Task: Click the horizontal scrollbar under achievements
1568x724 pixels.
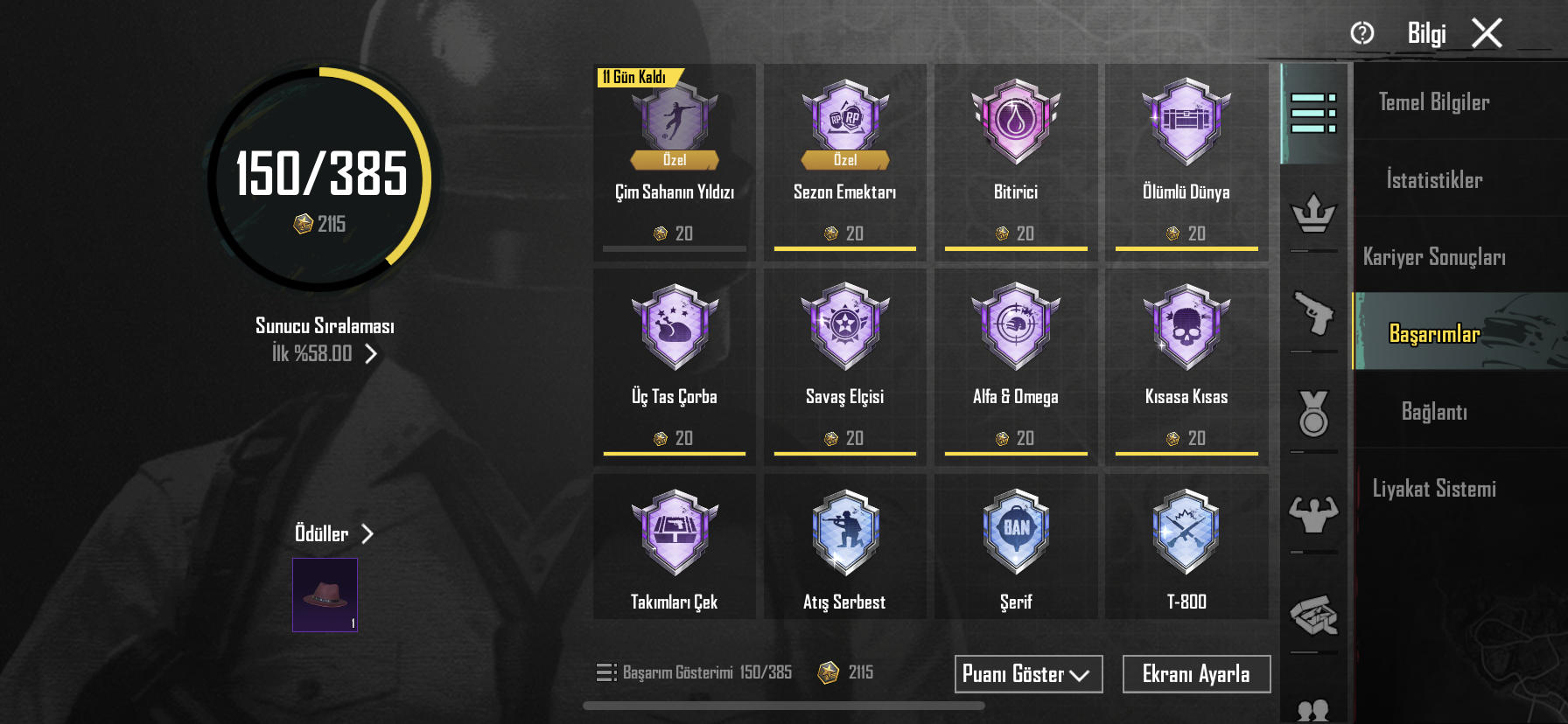Action: [784, 706]
